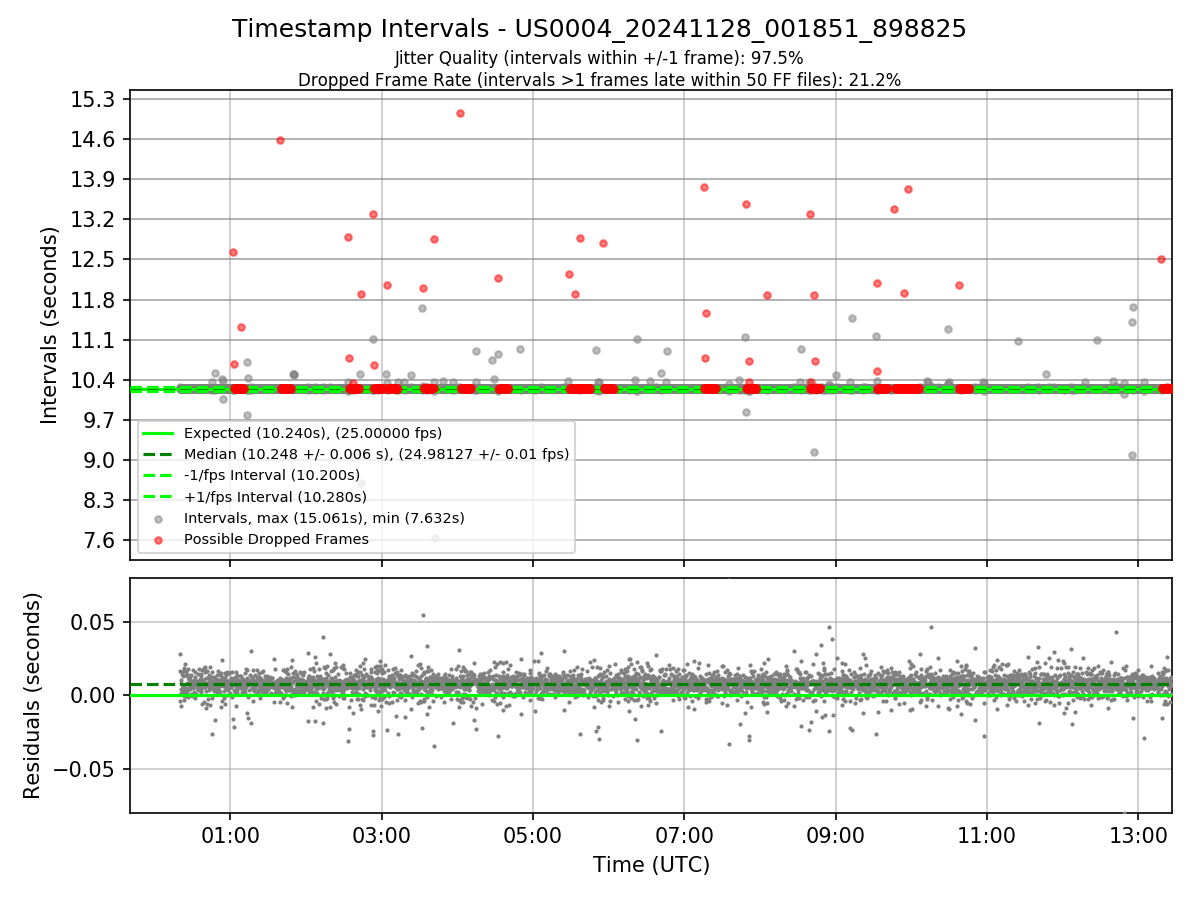The width and height of the screenshot is (1200, 900).
Task: Select legend entry "Expected (10.240s), (25.00000 fps)"
Action: 313,433
